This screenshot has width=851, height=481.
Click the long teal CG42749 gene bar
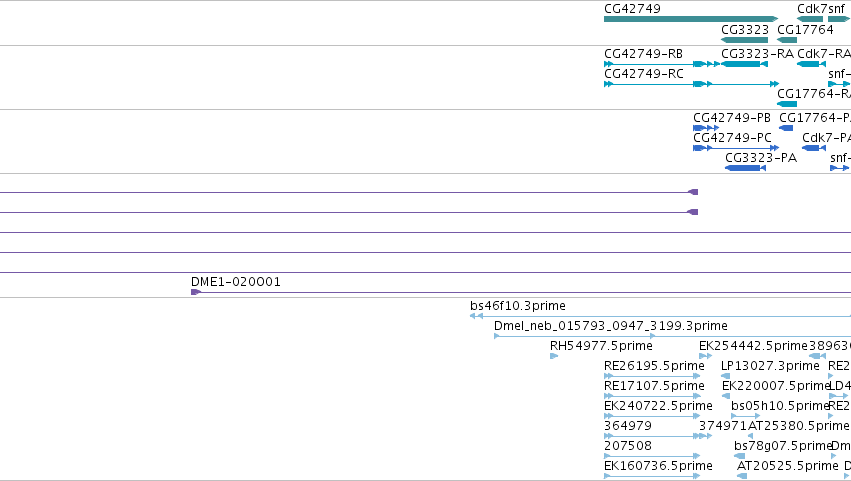[x=691, y=19]
